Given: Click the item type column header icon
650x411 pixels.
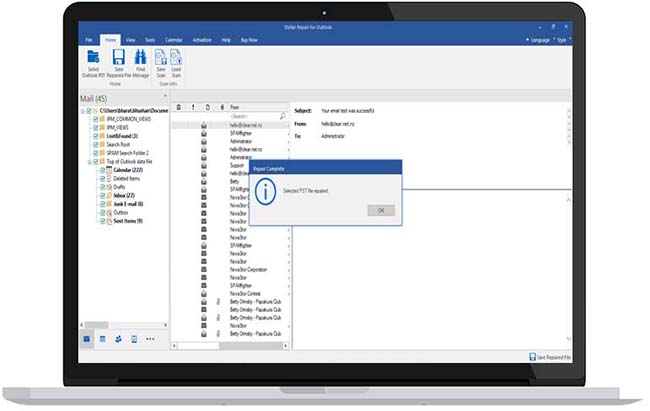Looking at the screenshot, I should coord(208,107).
